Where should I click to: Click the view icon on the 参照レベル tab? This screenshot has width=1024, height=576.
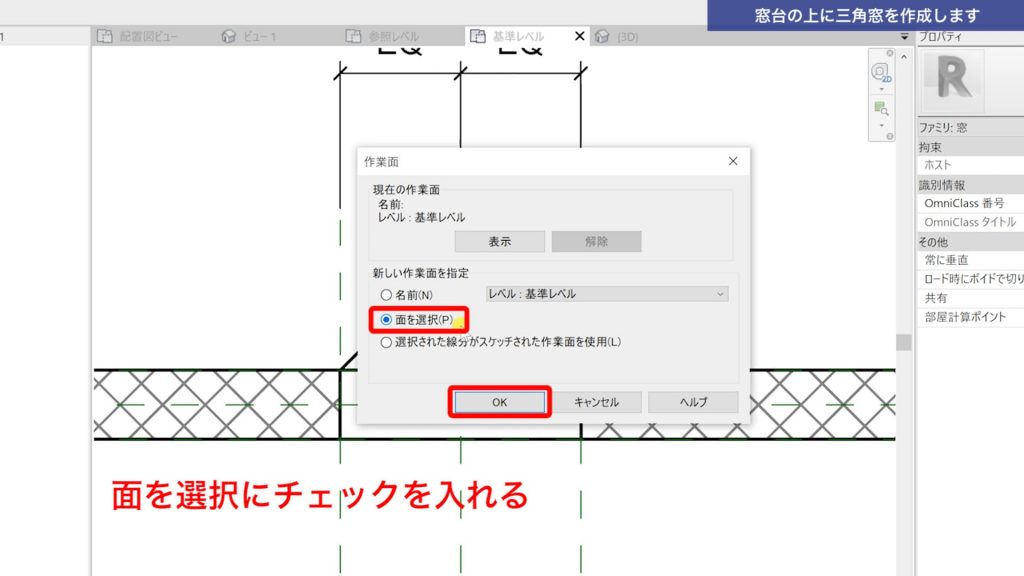tap(351, 35)
